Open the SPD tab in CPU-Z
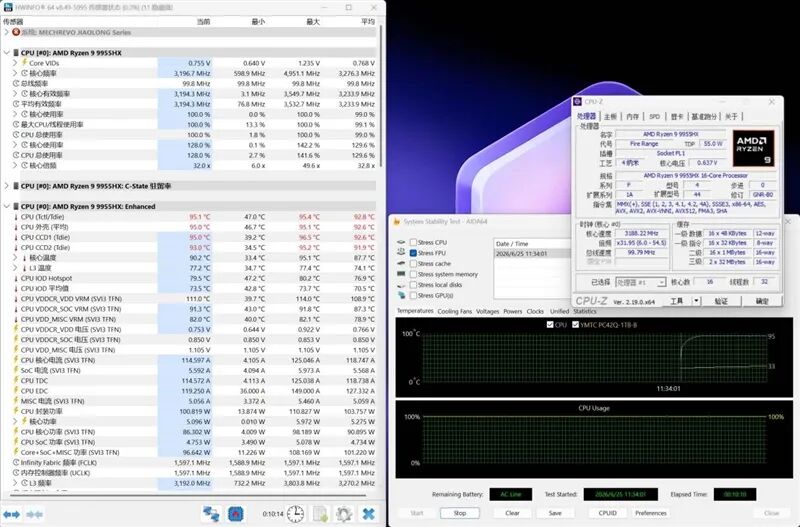Viewport: 800px width, 527px height. pos(655,116)
